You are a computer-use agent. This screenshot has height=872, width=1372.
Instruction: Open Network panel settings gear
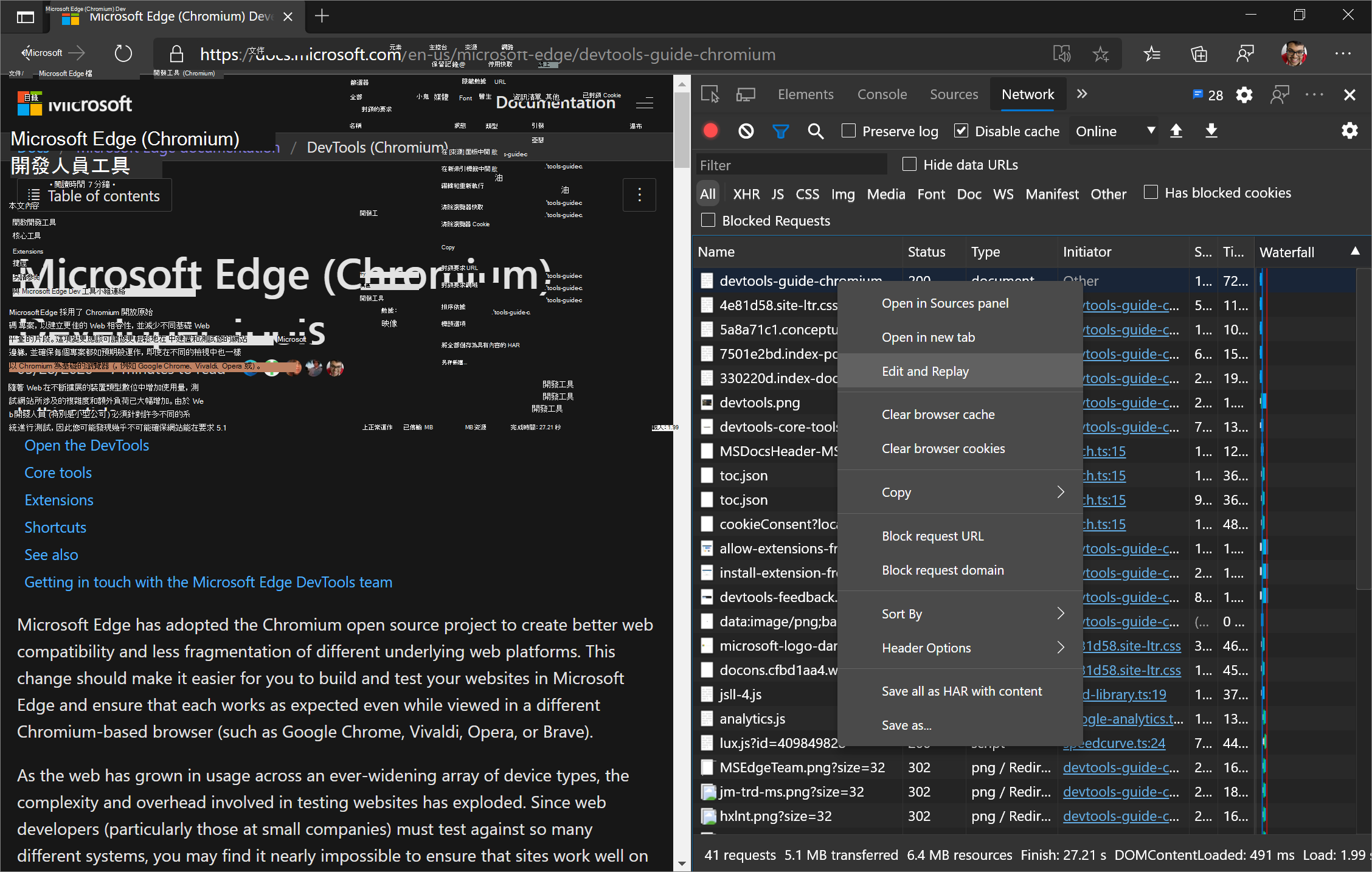pyautogui.click(x=1349, y=131)
